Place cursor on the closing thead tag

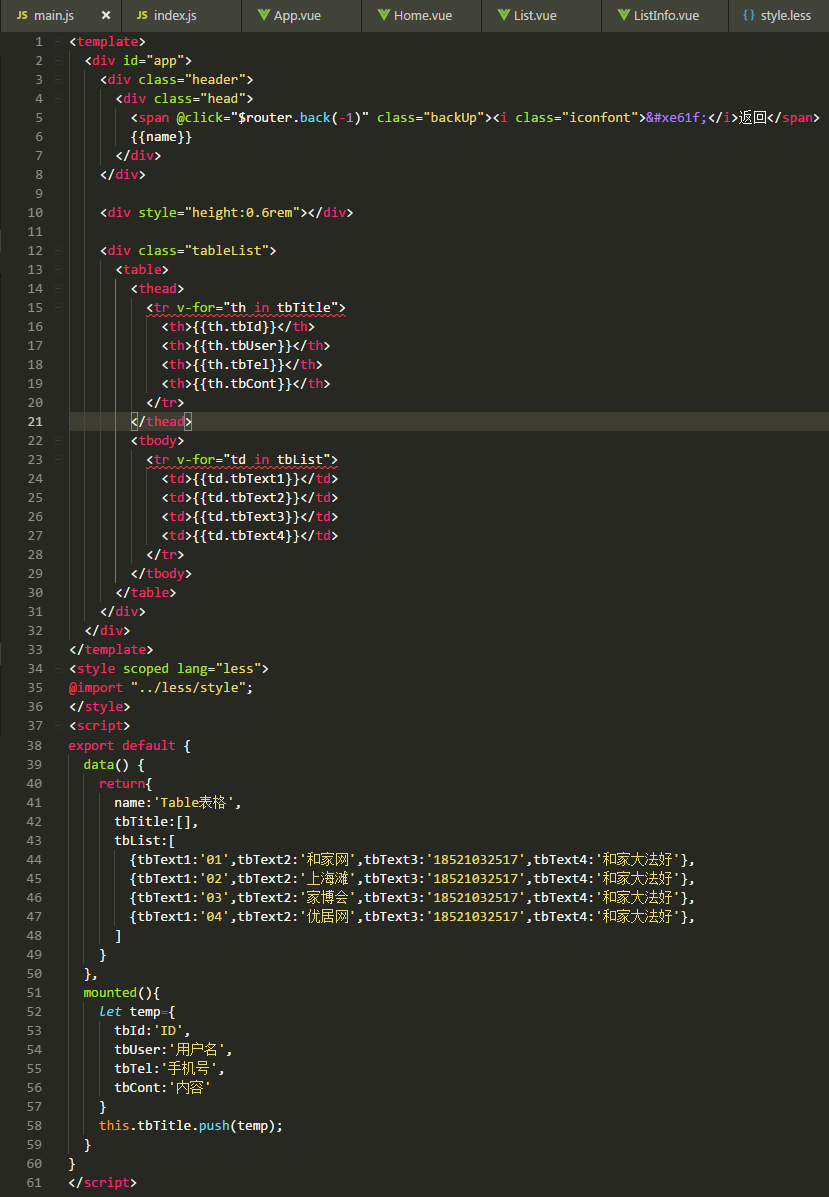pyautogui.click(x=161, y=421)
